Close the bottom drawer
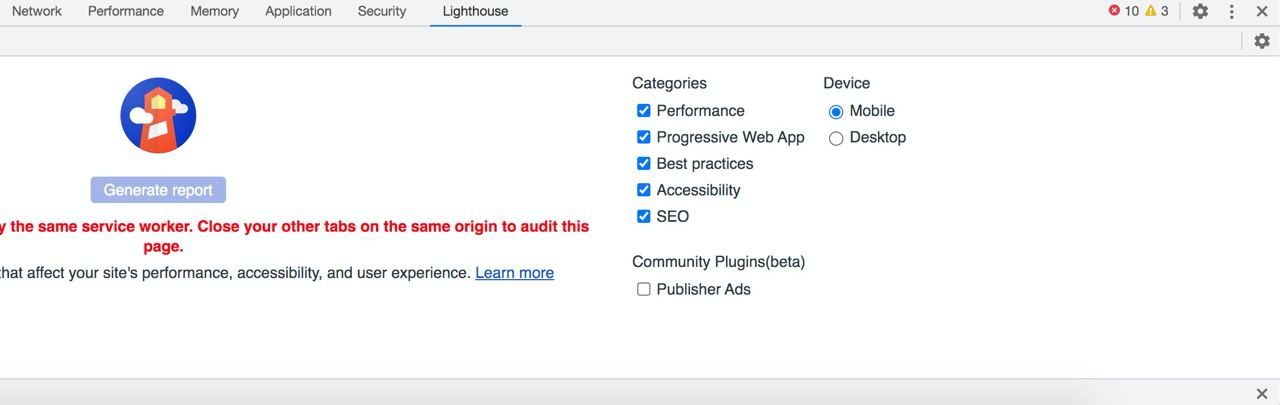This screenshot has height=405, width=1280. 1262,394
